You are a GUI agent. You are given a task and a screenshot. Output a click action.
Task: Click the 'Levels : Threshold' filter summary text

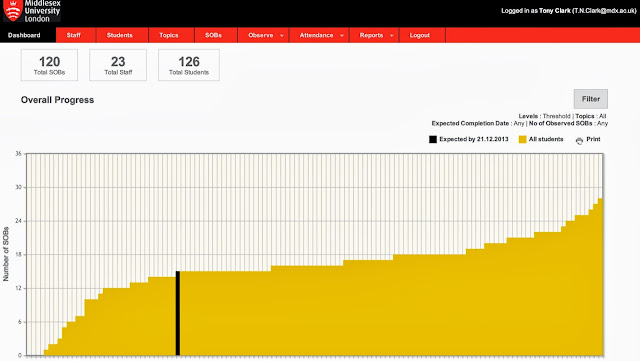pos(544,116)
